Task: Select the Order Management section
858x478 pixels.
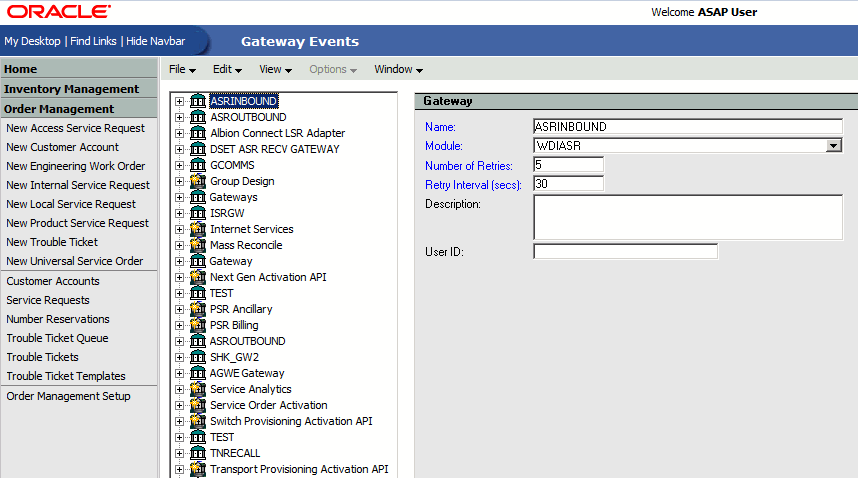Action: pos(79,109)
